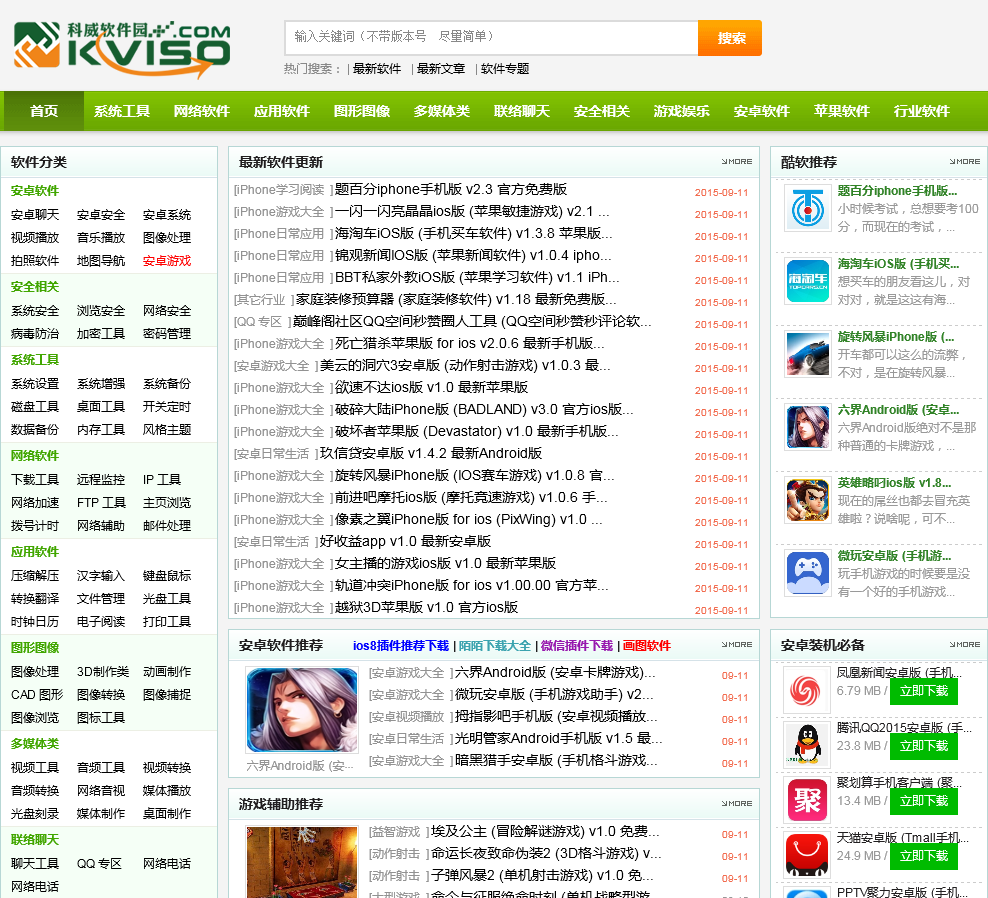Open the 联络聊天 navigation menu item

point(522,111)
